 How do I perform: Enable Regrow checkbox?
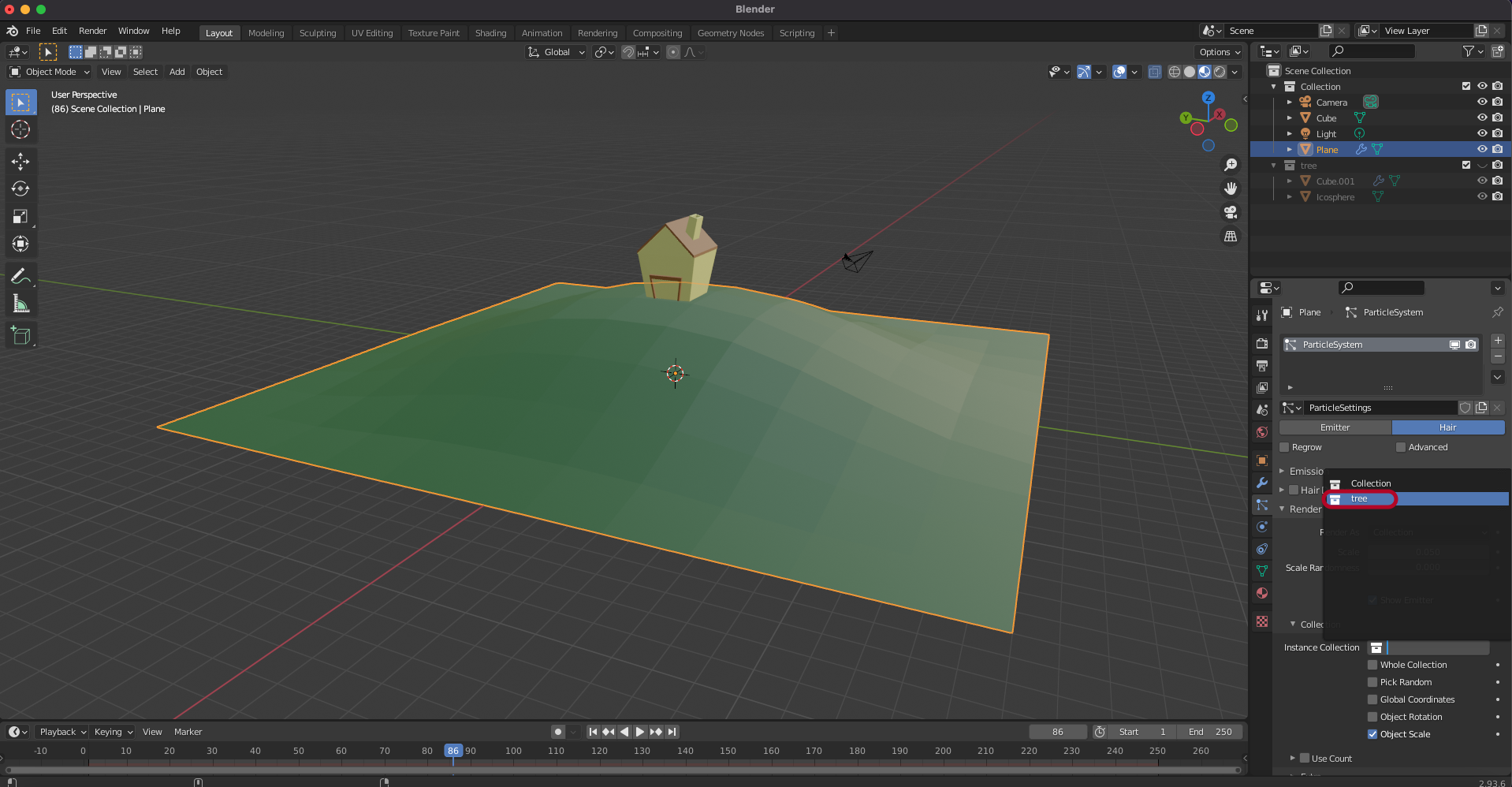(x=1284, y=447)
